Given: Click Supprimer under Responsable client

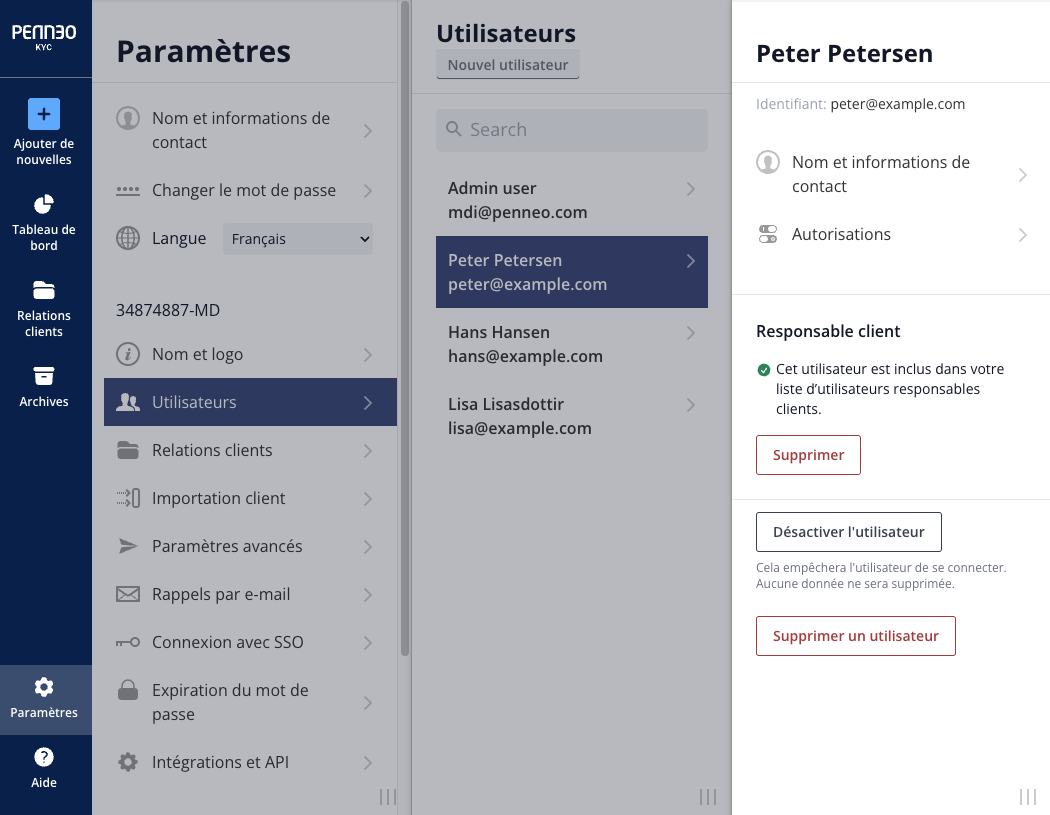Looking at the screenshot, I should tap(808, 455).
